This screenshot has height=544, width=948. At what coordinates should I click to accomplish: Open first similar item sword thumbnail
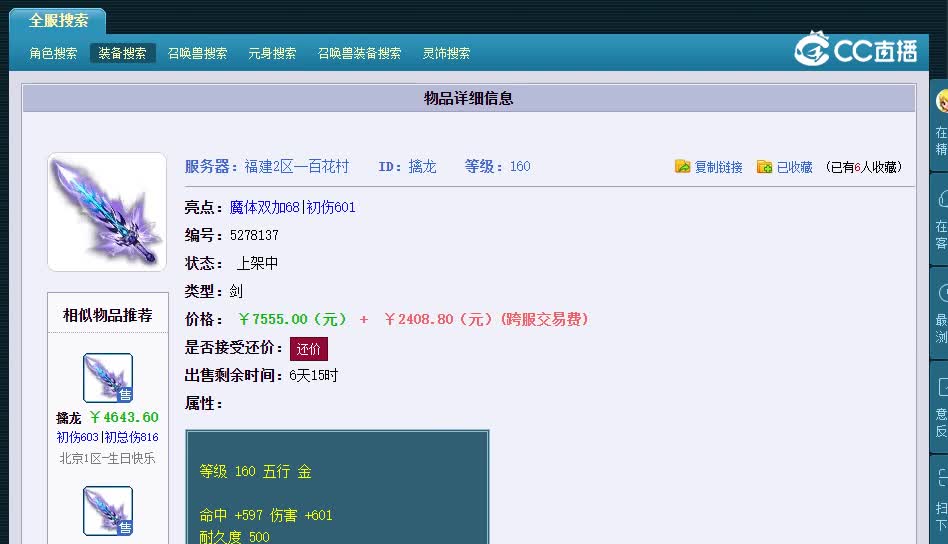click(108, 378)
